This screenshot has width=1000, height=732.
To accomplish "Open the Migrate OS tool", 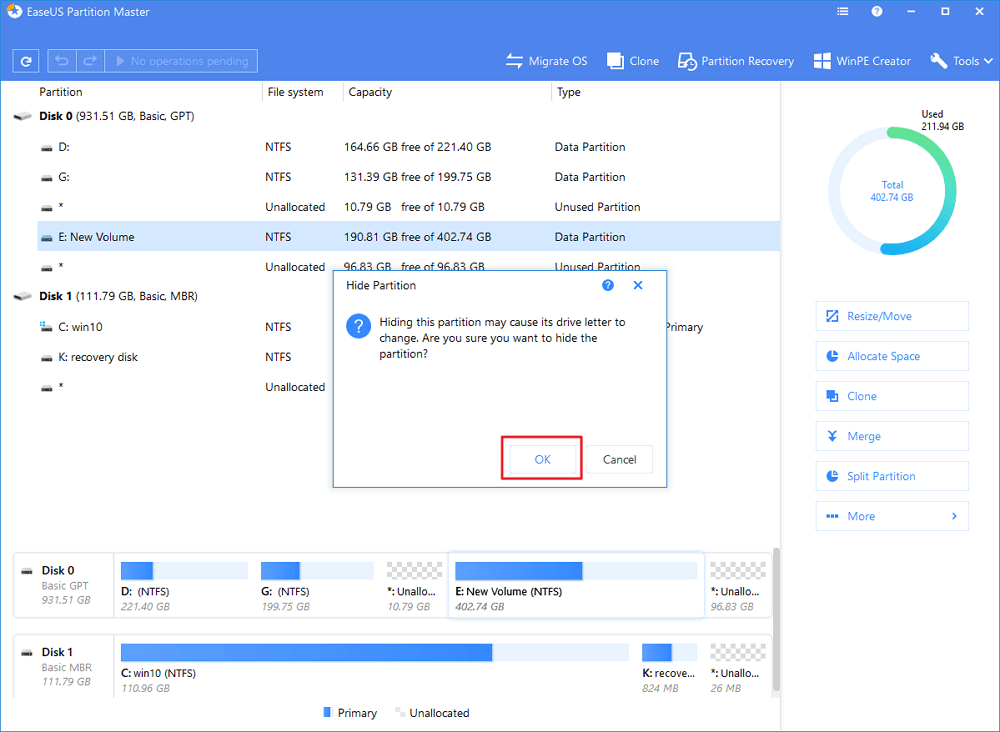I will point(547,61).
